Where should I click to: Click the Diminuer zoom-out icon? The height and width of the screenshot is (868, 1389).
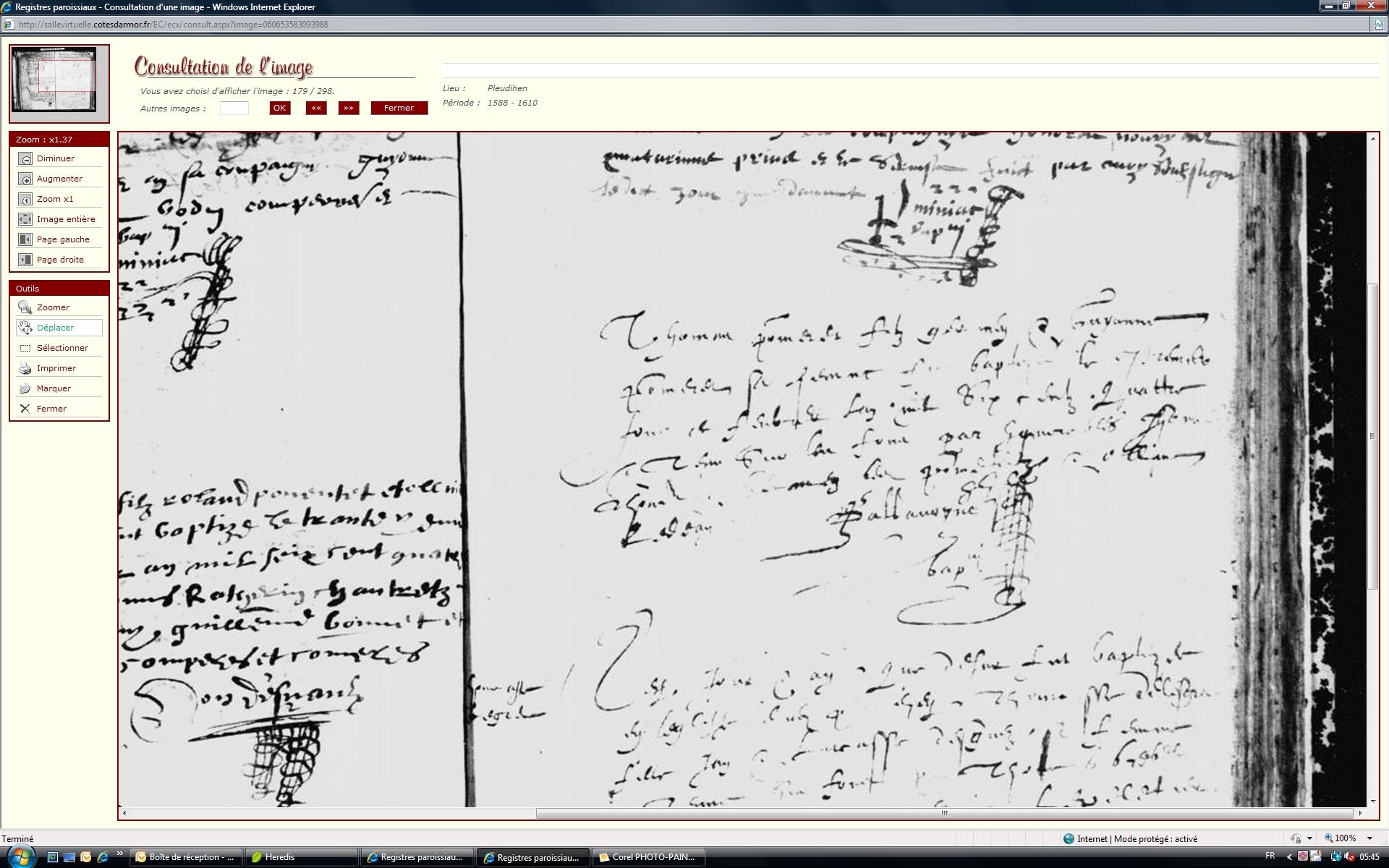pyautogui.click(x=25, y=159)
